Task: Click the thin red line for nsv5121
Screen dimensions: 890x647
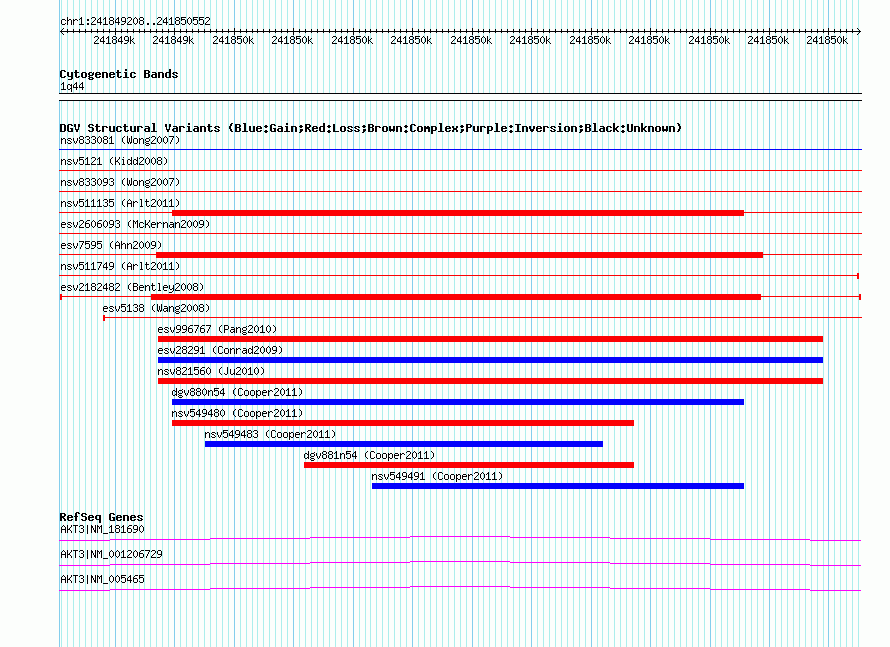Action: (460, 170)
